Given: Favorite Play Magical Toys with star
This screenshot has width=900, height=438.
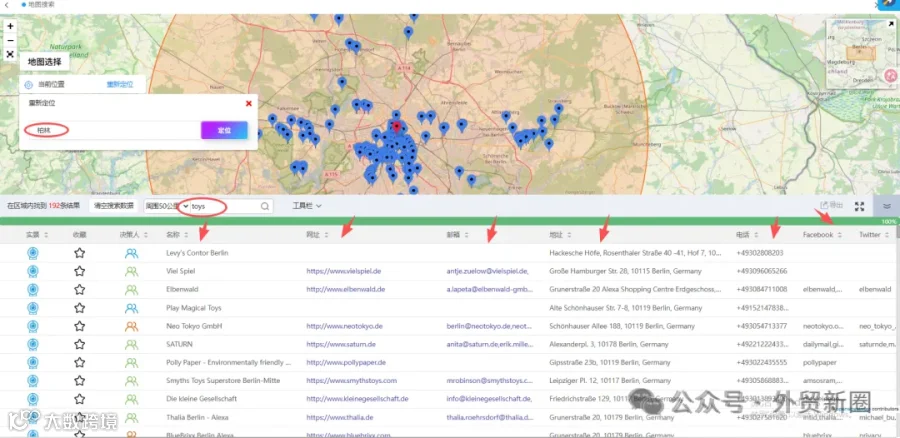Looking at the screenshot, I should pyautogui.click(x=79, y=308).
